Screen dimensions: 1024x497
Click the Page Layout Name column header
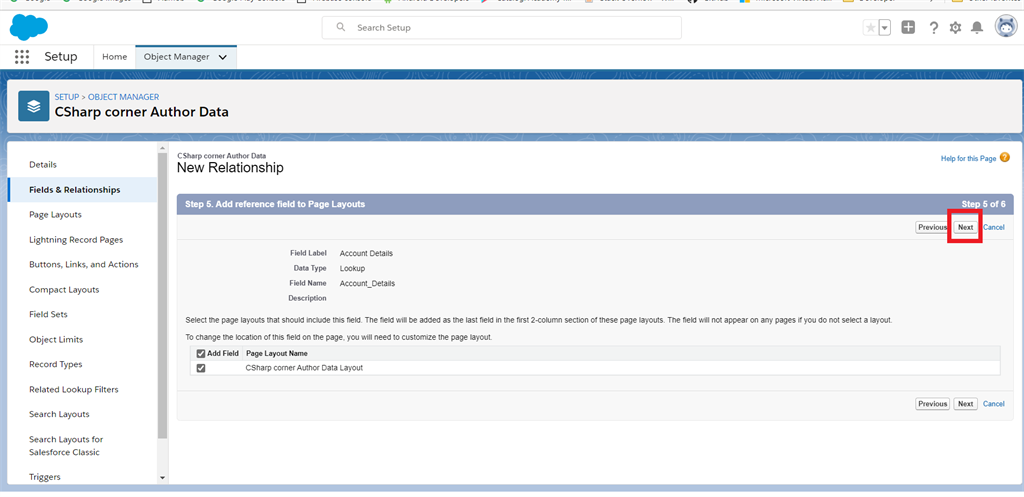tap(277, 353)
